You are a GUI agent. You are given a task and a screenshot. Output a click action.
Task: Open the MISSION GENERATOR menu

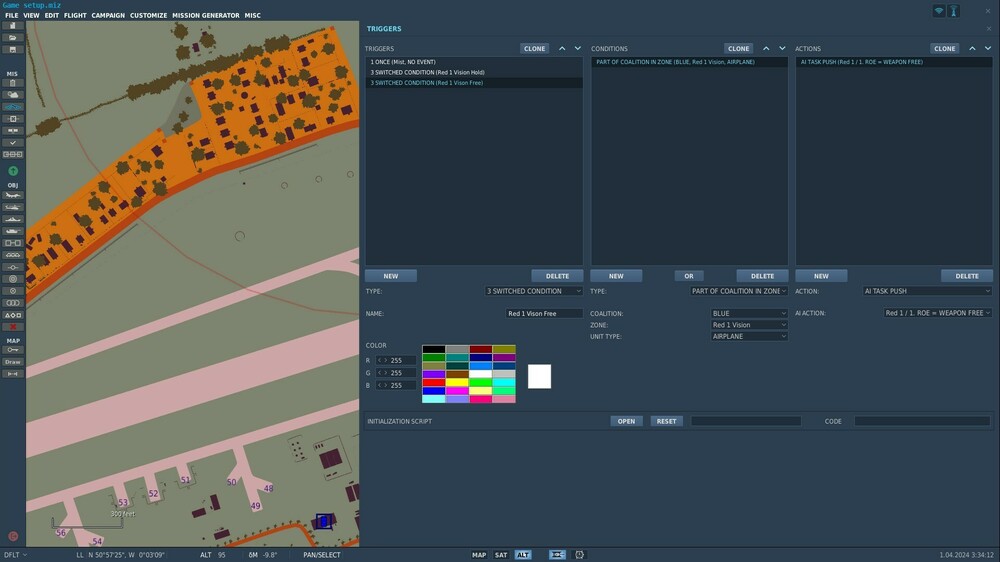[x=205, y=16]
